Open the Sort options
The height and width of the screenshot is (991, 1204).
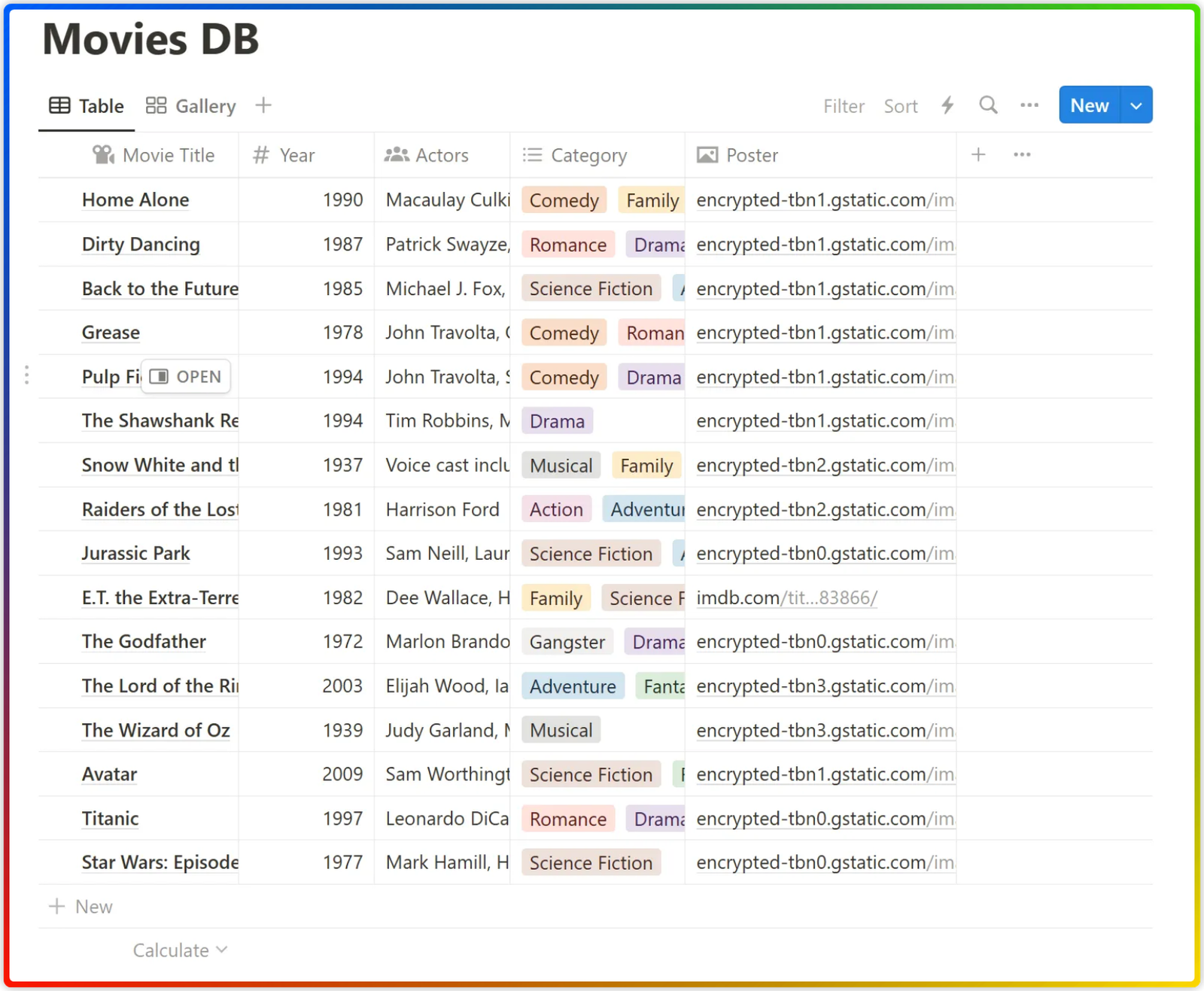[901, 105]
